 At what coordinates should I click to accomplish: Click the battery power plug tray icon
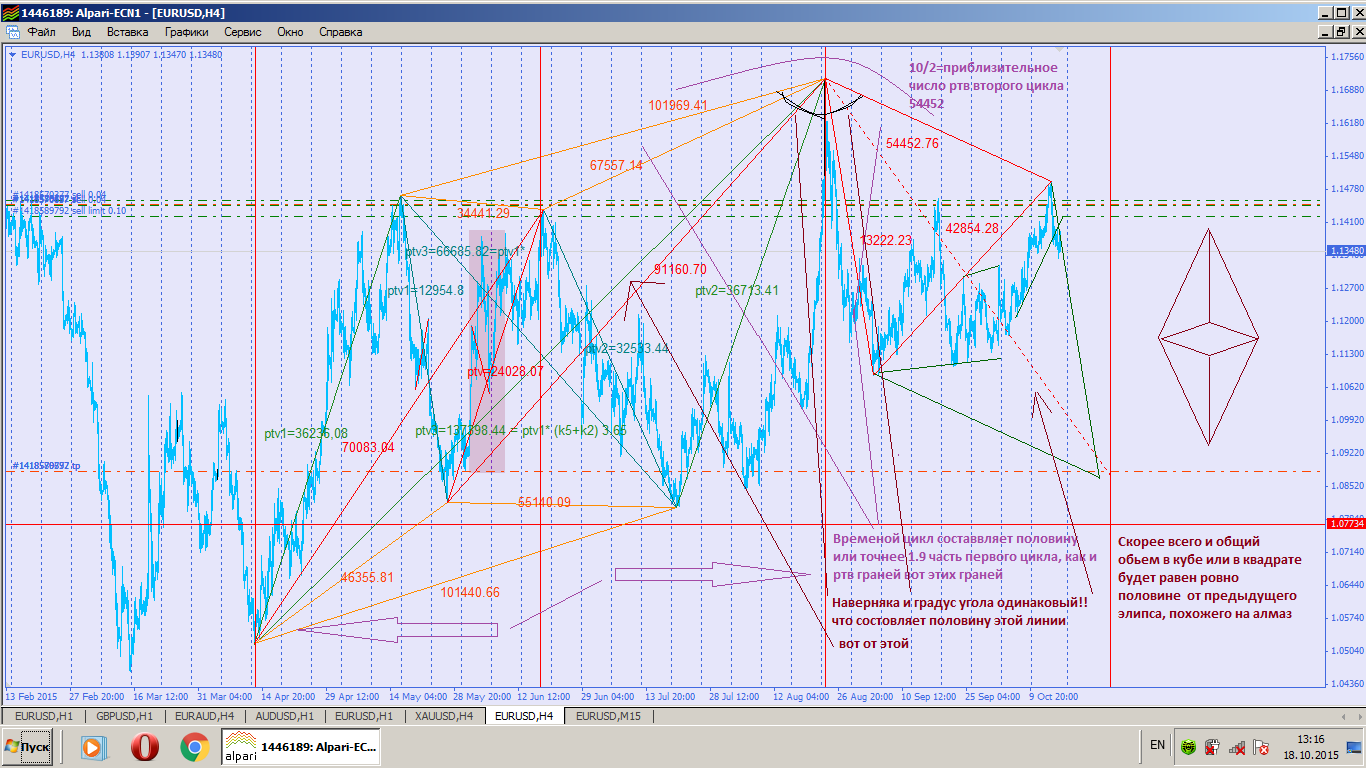coord(1211,747)
